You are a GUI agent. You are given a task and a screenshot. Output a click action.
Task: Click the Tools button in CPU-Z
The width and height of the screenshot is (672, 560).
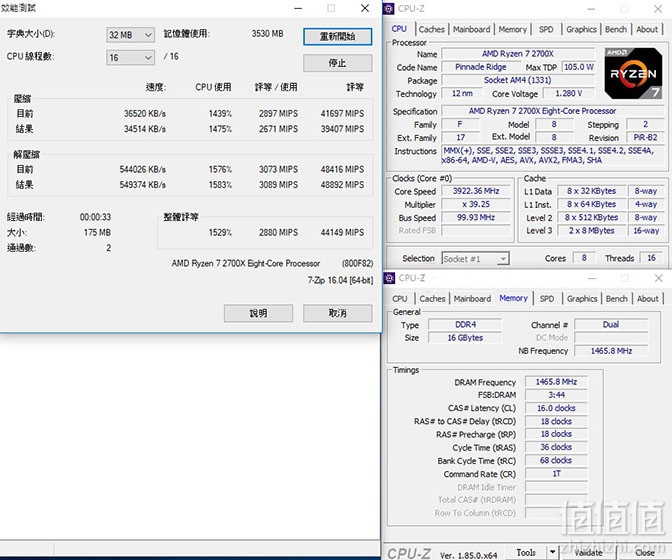click(x=526, y=552)
